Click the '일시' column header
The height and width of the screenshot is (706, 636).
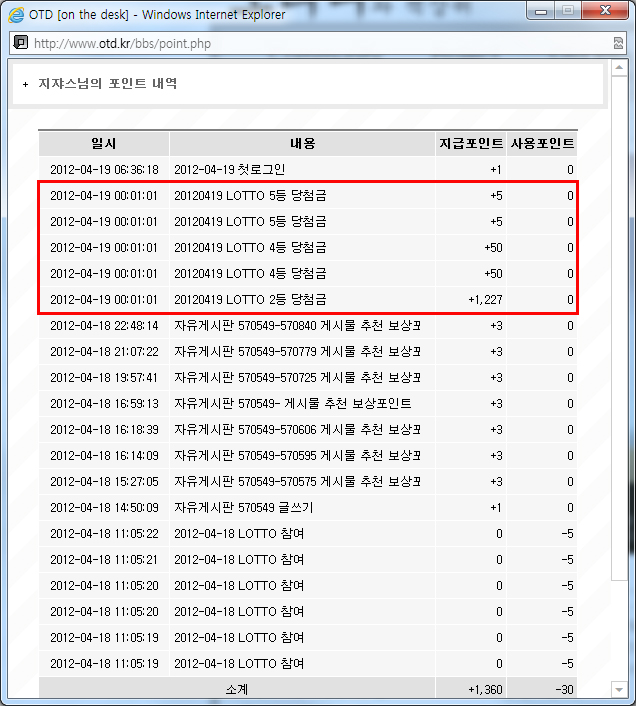point(104,144)
